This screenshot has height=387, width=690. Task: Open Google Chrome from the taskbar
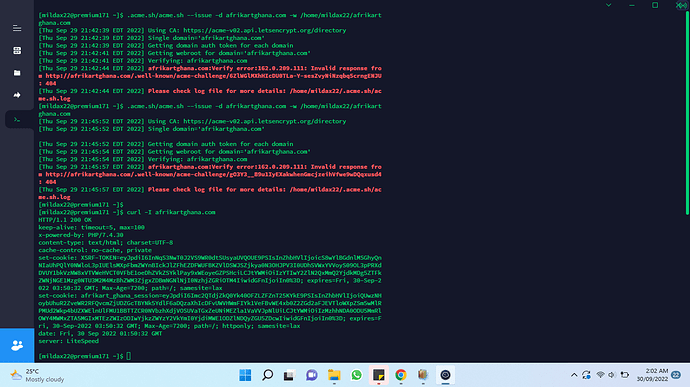tap(400, 375)
